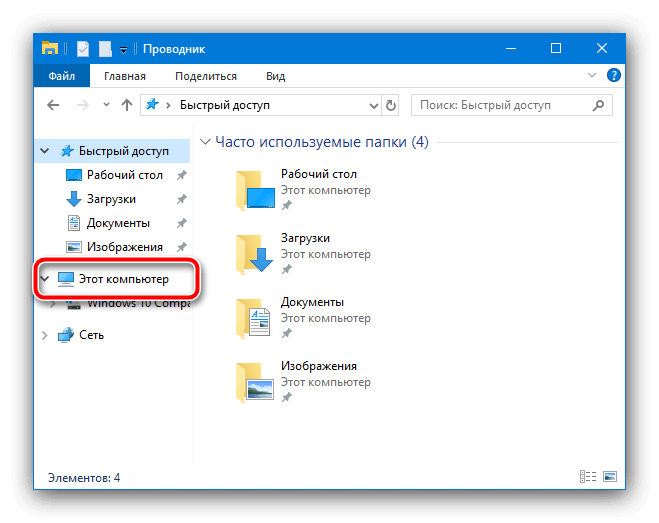Click the desktop icon beside sidebar Рабочий стол
This screenshot has width=659, height=523.
(74, 175)
